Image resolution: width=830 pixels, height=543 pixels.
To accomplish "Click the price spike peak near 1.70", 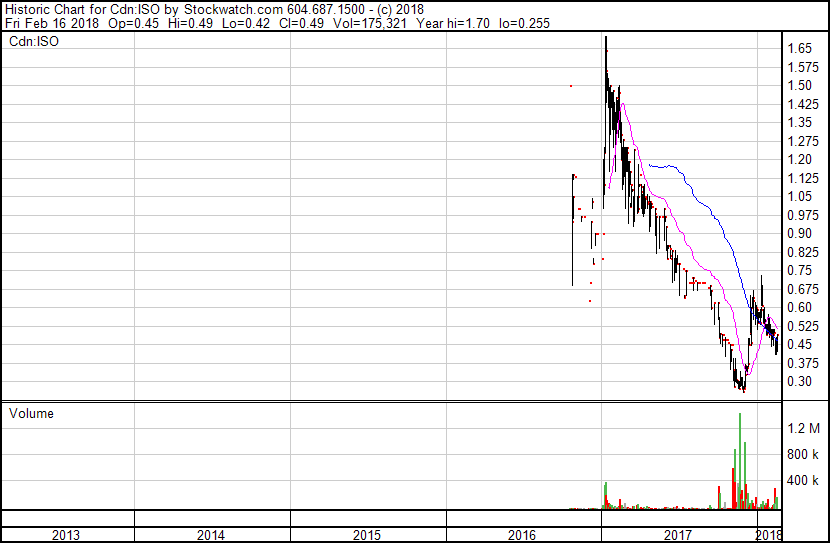I will click(x=606, y=37).
